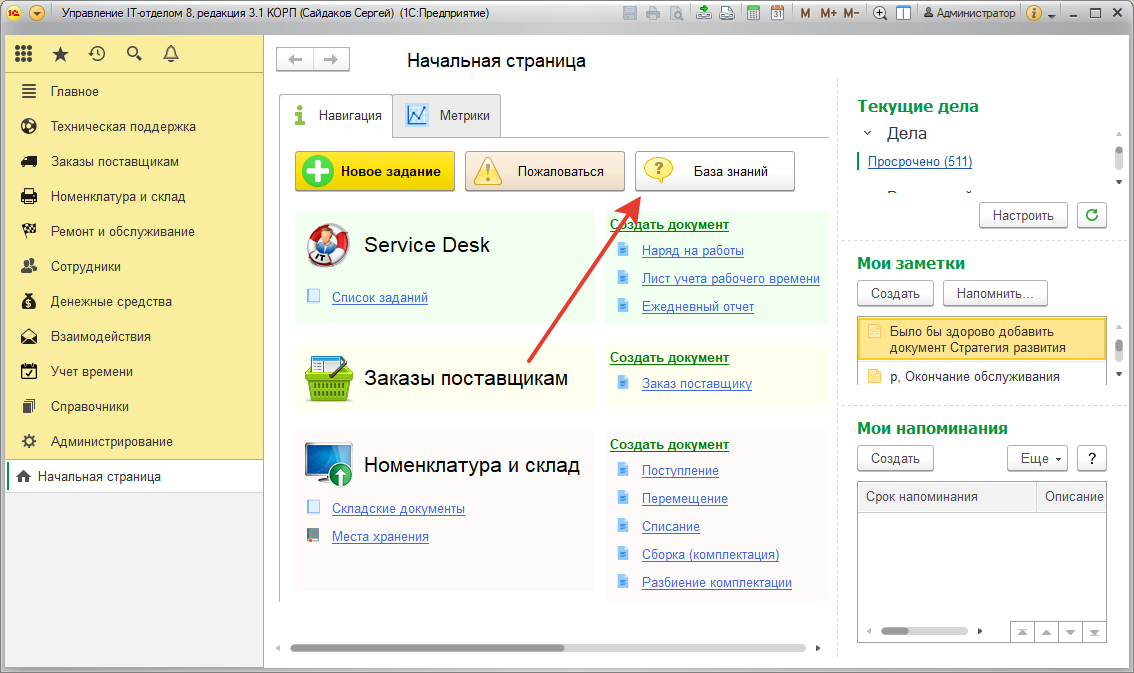Viewport: 1134px width, 673px height.
Task: Switch to the Навигация tab
Action: [336, 116]
